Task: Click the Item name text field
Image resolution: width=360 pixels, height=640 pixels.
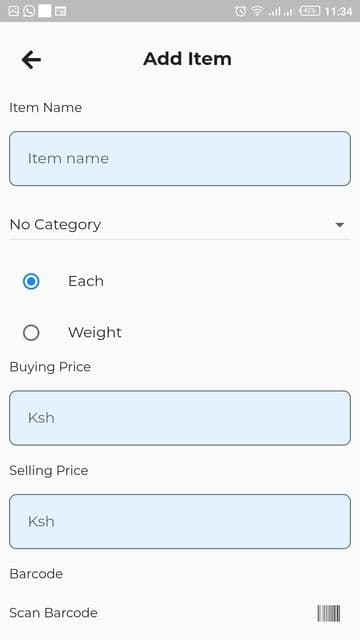Action: coord(180,158)
